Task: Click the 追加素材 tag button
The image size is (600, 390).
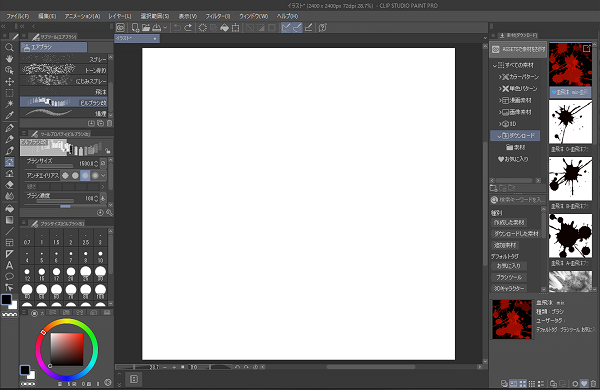Action: [505, 245]
